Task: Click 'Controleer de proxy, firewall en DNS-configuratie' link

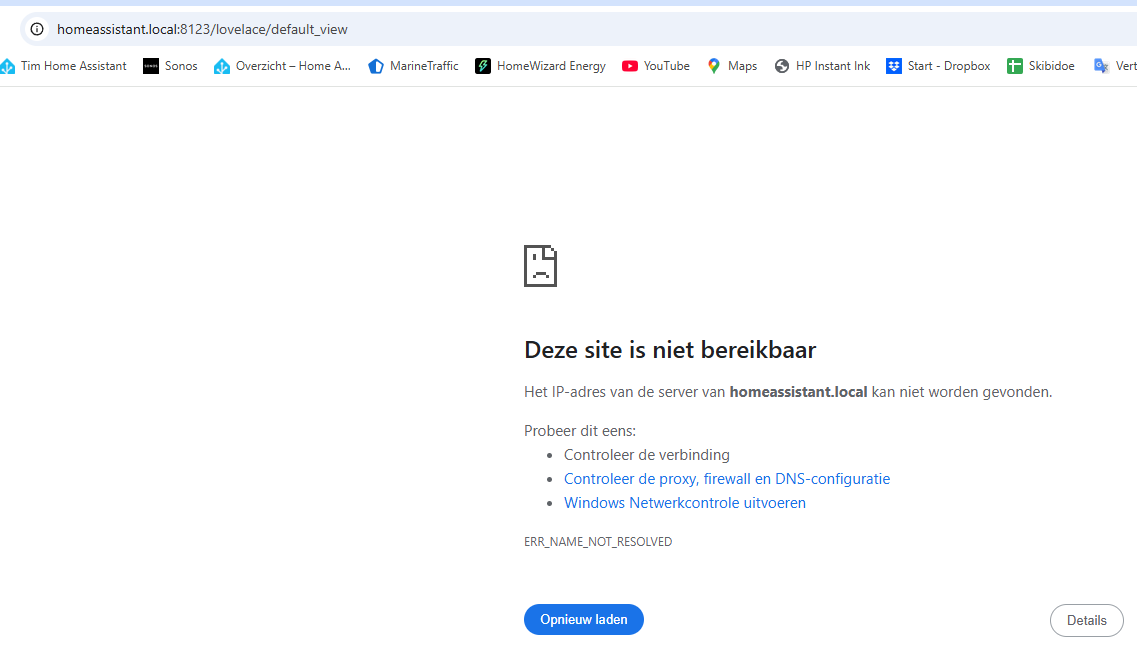Action: (x=727, y=479)
